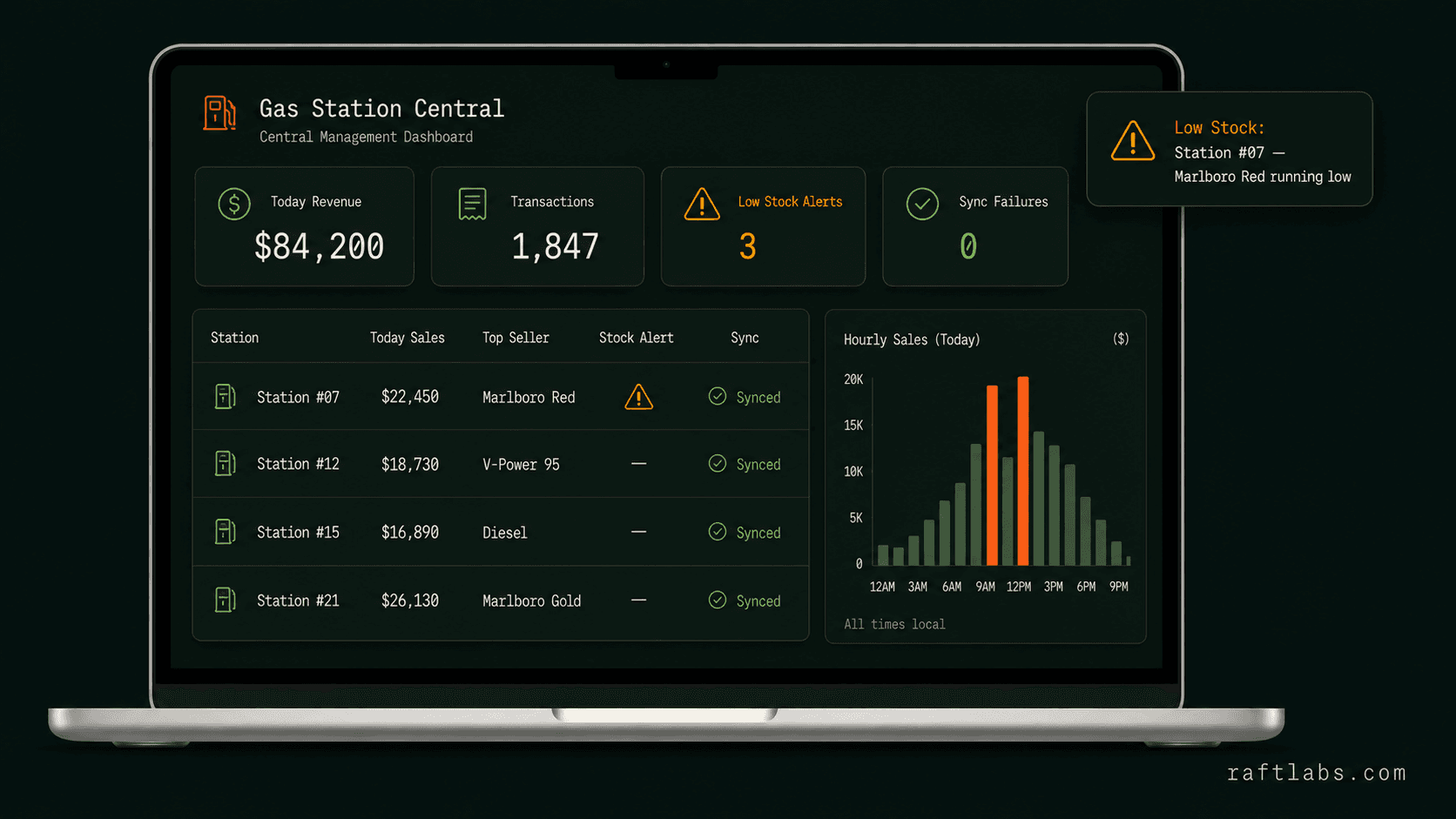
Task: Click the $84,200 revenue figure
Action: 319,246
